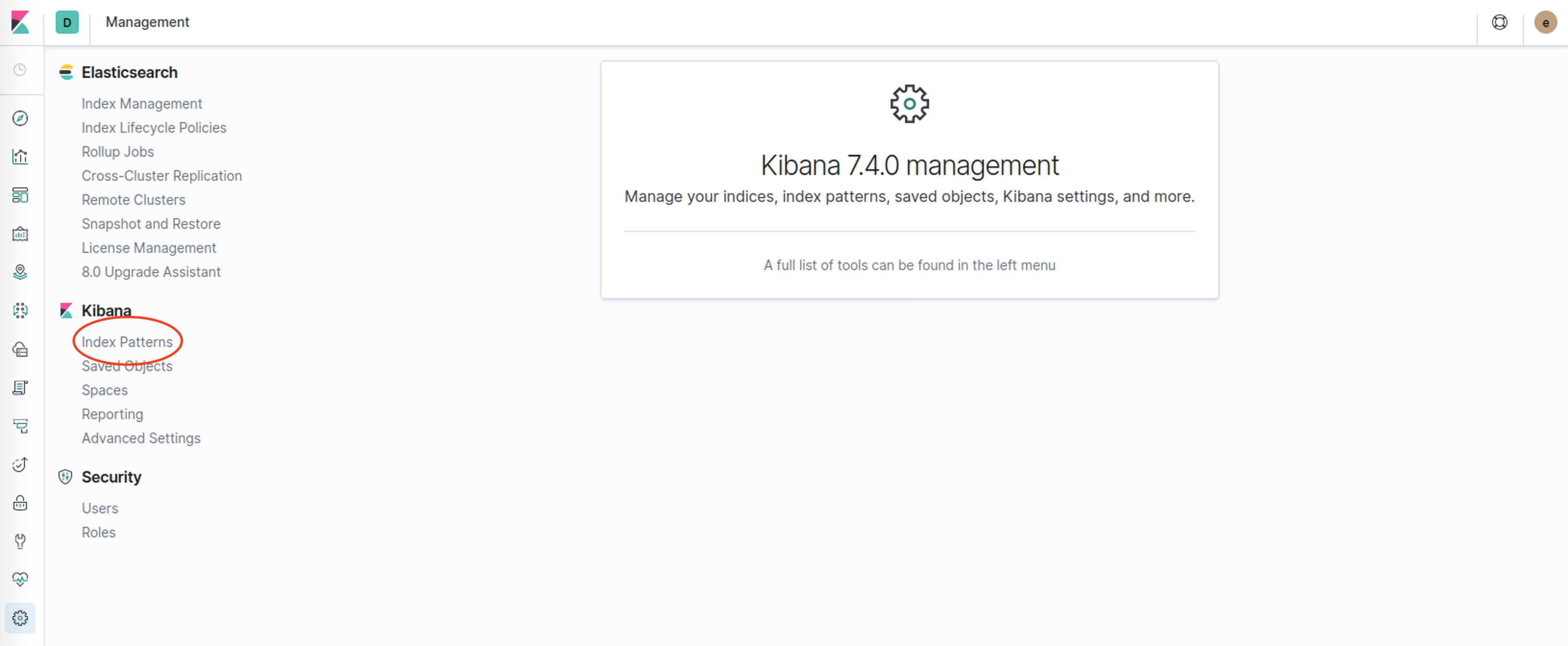
Task: Open the Visualize chart icon in sidebar
Action: [x=20, y=157]
